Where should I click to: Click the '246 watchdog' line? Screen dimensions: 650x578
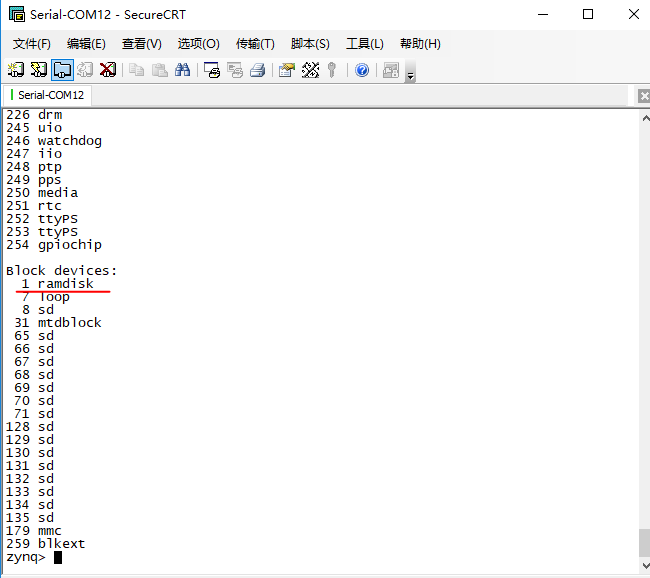53,141
